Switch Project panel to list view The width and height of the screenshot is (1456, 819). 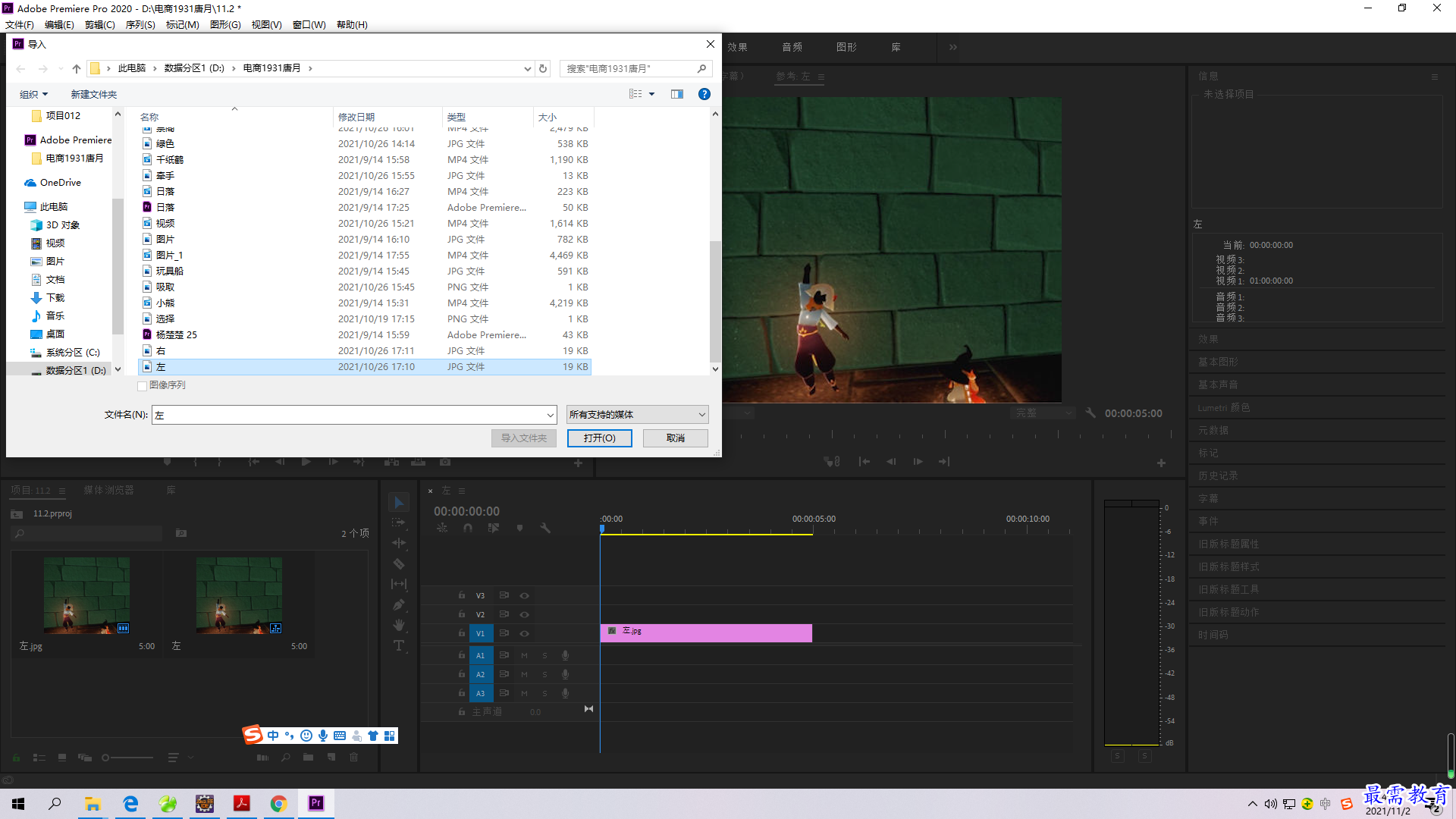coord(39,757)
